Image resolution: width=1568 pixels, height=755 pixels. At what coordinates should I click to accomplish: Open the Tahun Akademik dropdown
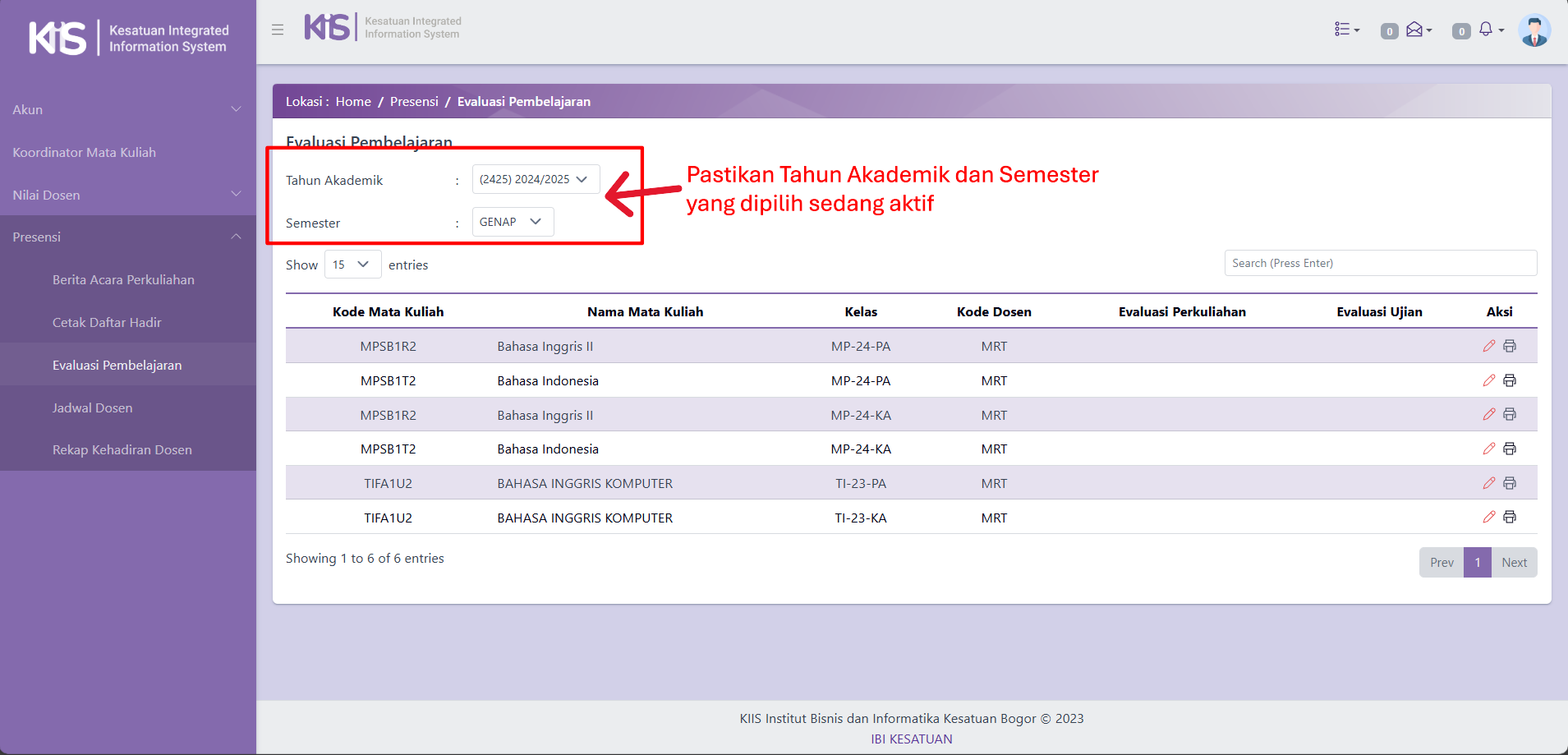tap(536, 179)
